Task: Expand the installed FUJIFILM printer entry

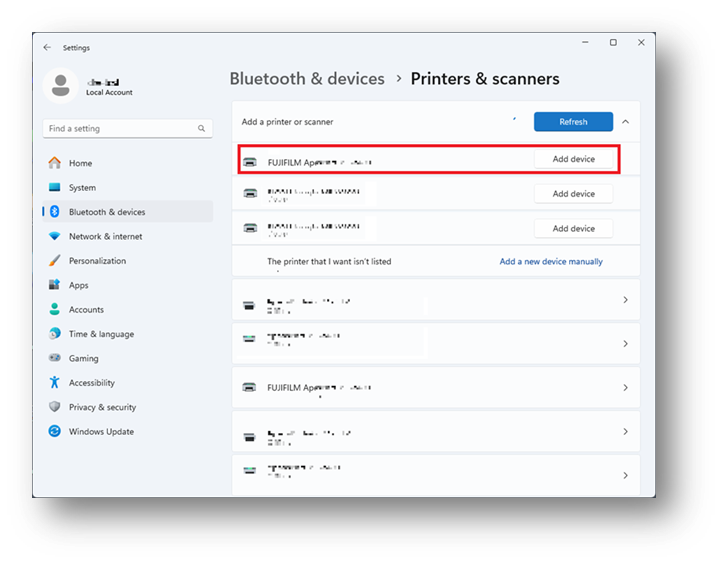Action: 625,388
